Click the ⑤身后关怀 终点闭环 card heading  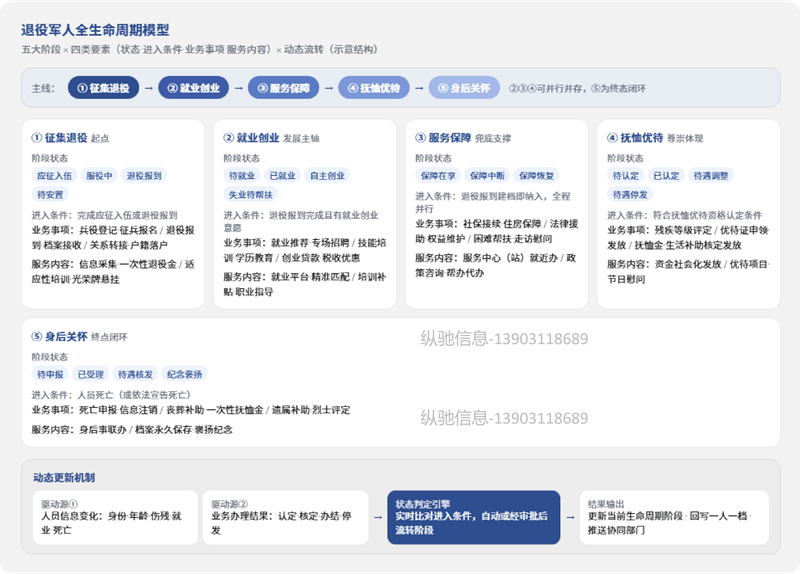[x=79, y=337]
